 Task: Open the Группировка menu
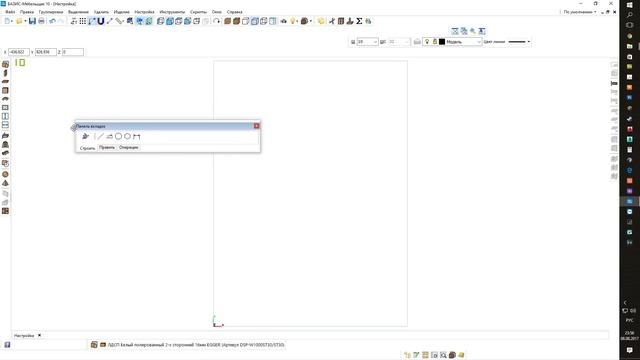point(51,12)
